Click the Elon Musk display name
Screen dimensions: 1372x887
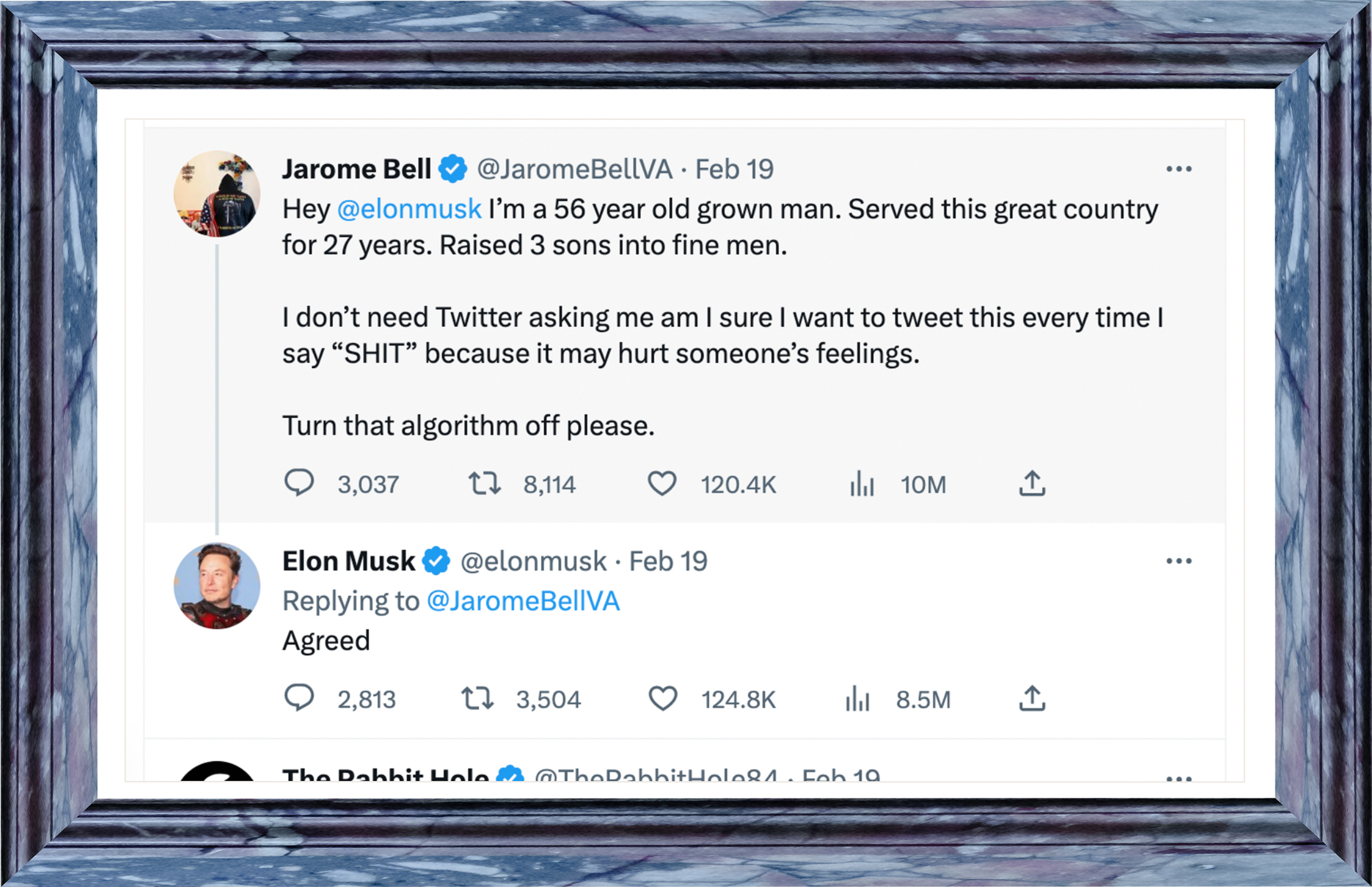point(348,561)
